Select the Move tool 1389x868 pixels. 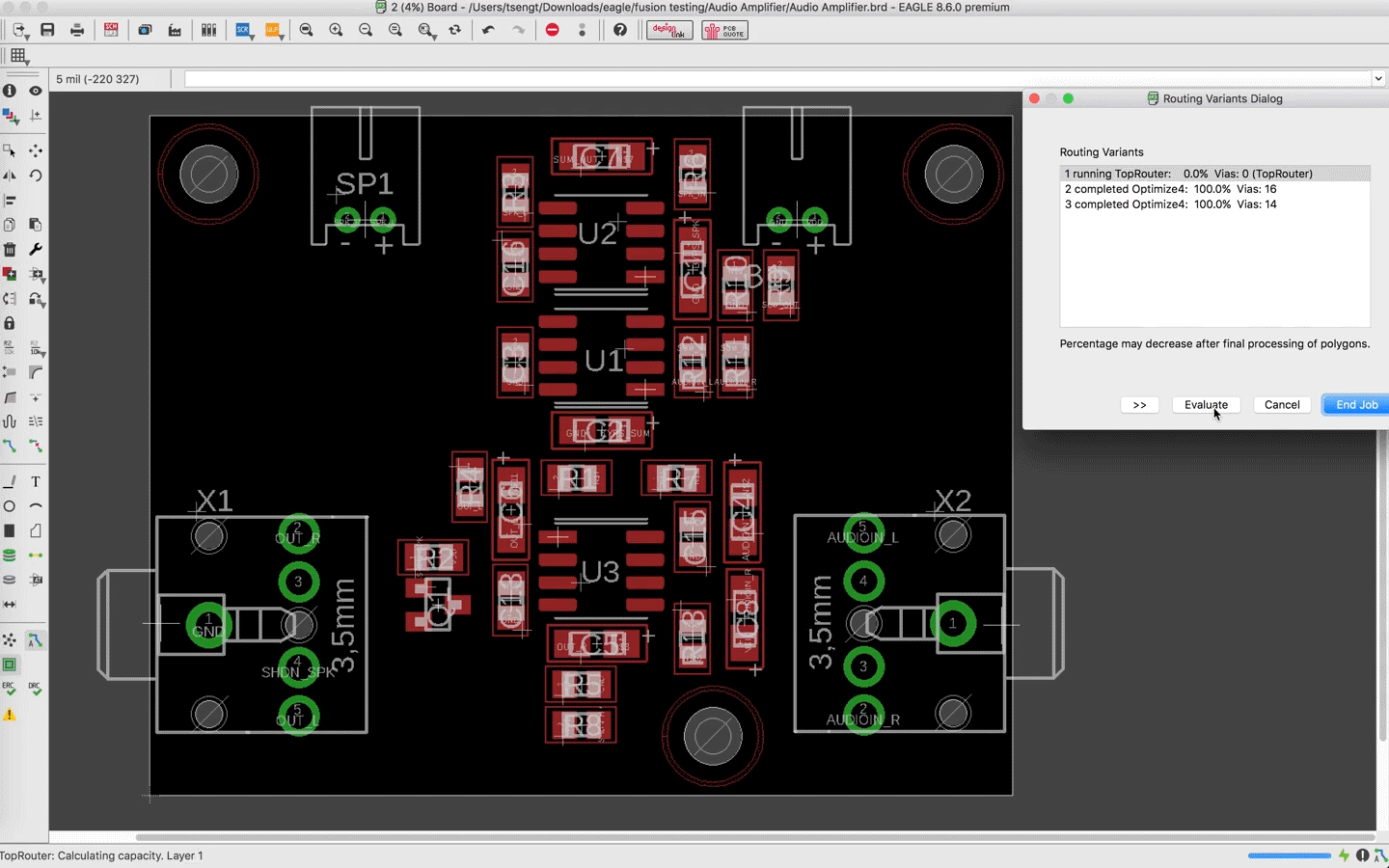[36, 150]
